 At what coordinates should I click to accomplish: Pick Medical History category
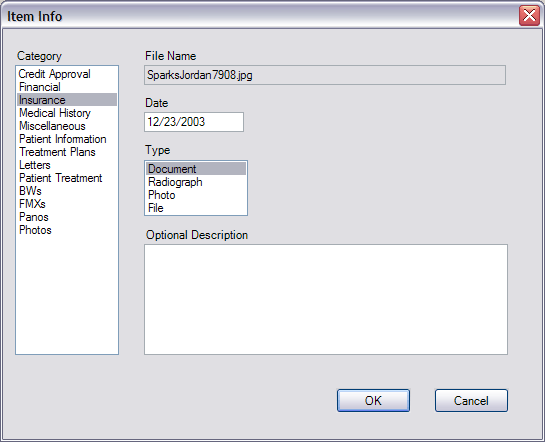67,113
